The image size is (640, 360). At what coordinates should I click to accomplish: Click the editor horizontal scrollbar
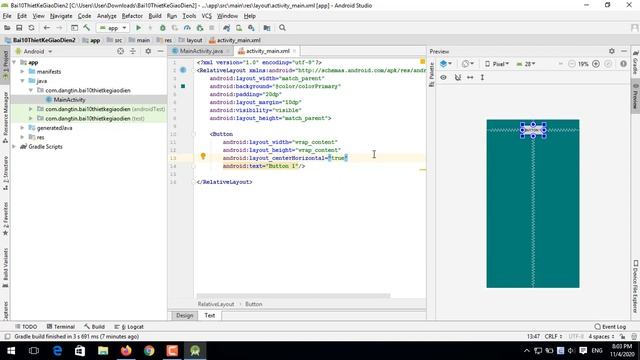(x=293, y=296)
